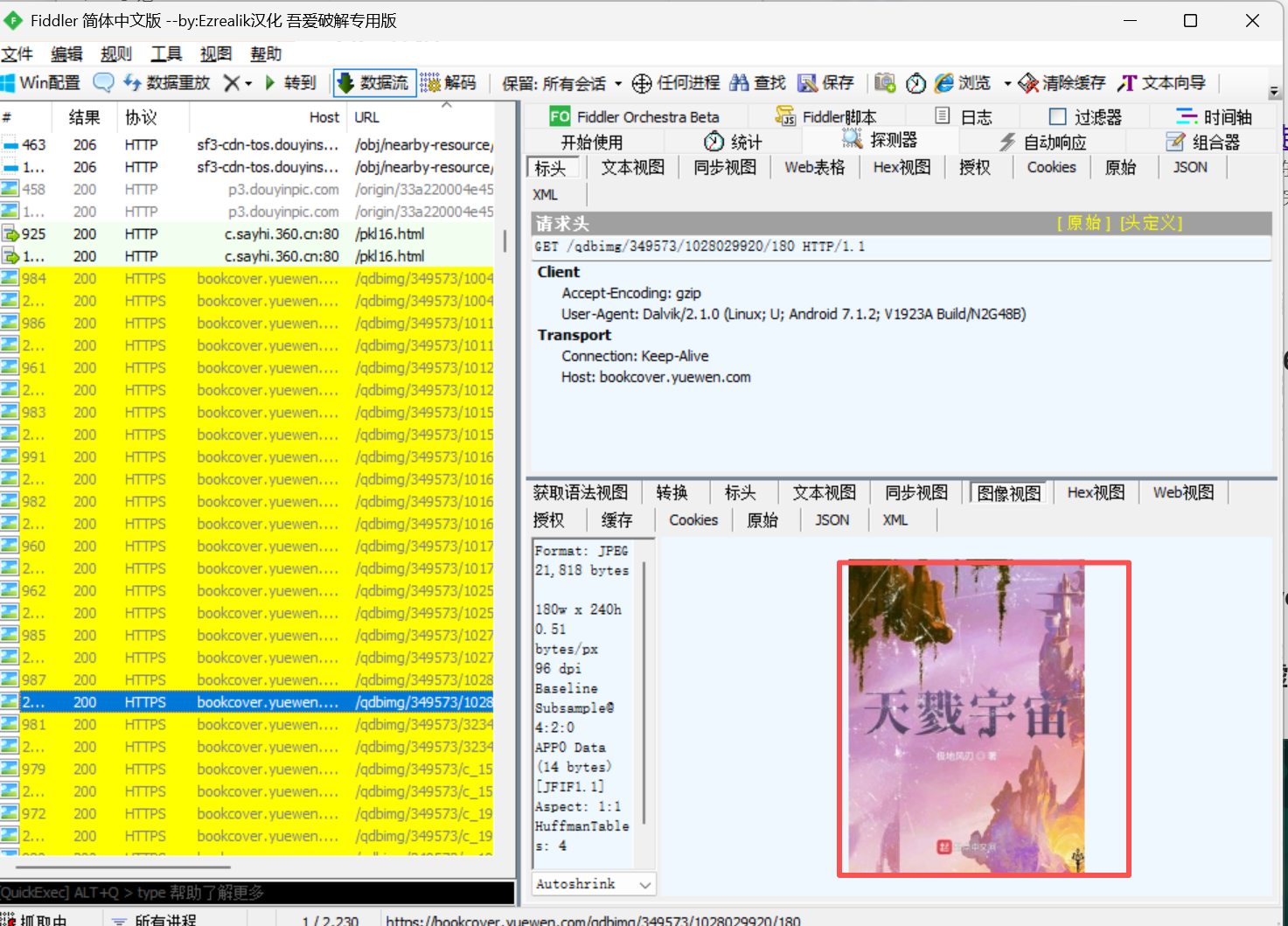Click the All Processes (所有进程) status filter
Image resolution: width=1288 pixels, height=926 pixels.
pyautogui.click(x=154, y=920)
